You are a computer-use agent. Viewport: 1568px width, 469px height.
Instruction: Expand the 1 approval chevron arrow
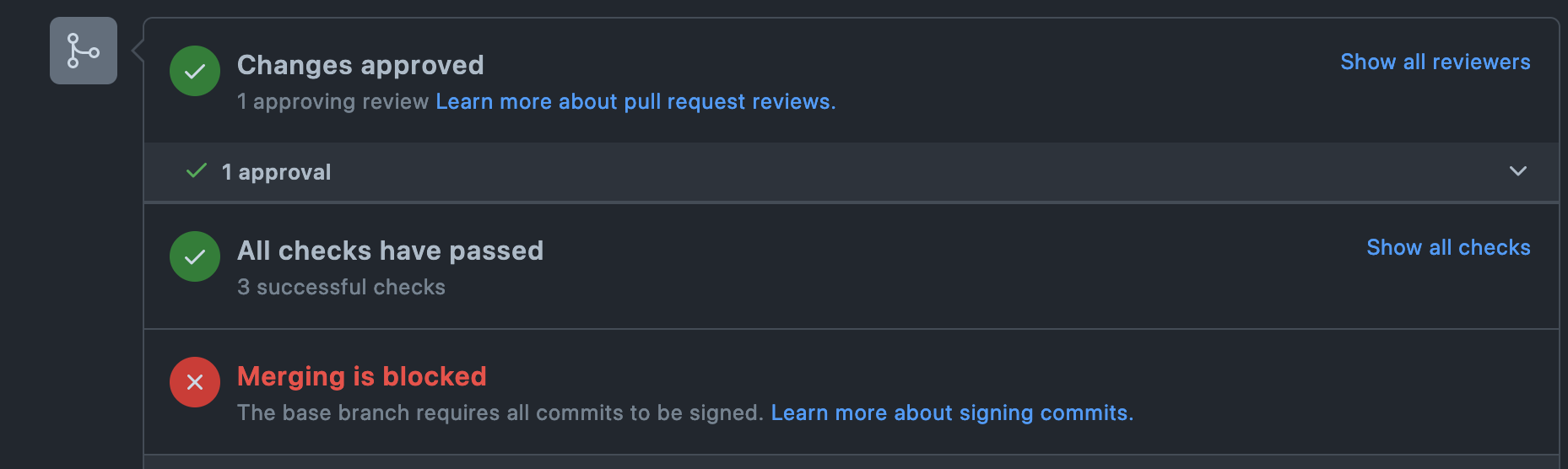(x=1517, y=171)
